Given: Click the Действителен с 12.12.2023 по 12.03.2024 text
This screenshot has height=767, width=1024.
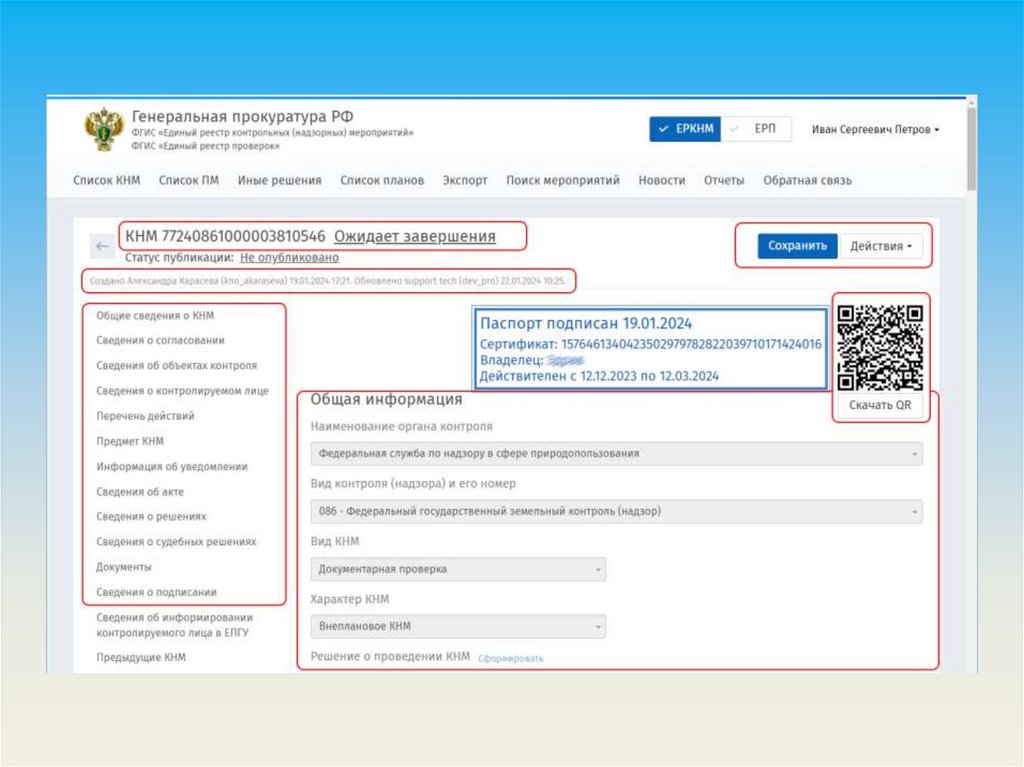Looking at the screenshot, I should point(599,376).
